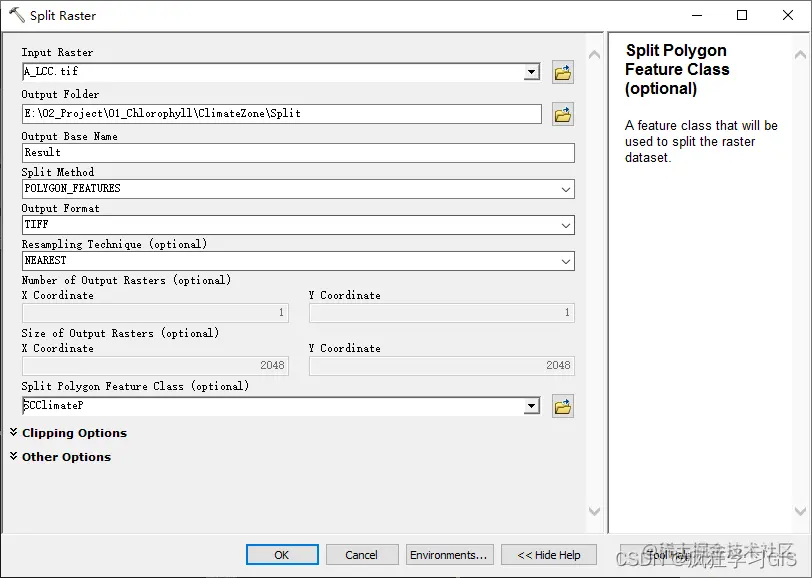
Task: Open the Output Format dropdown
Action: click(x=566, y=225)
